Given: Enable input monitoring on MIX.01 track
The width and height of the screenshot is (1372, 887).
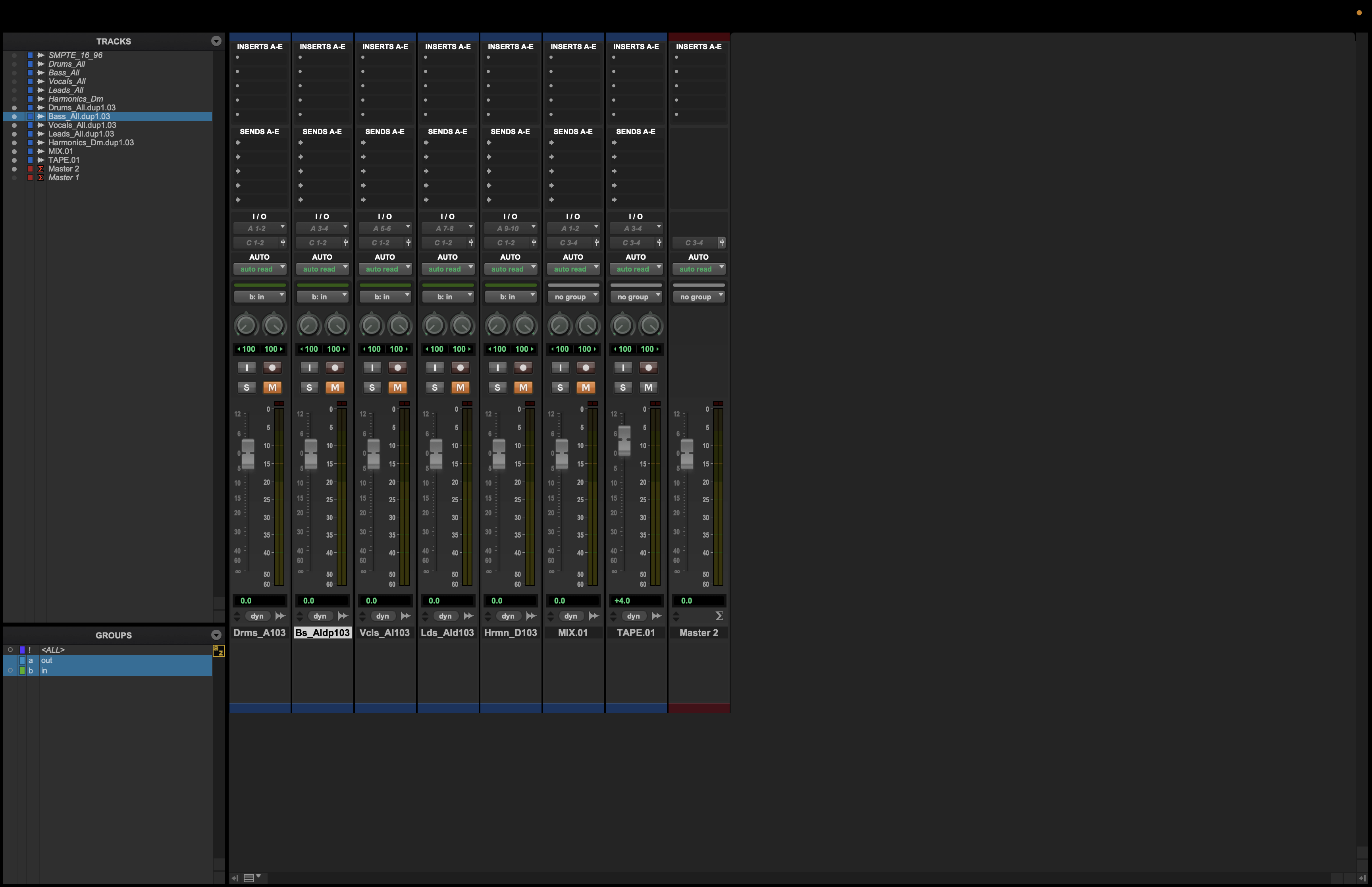Looking at the screenshot, I should 560,368.
